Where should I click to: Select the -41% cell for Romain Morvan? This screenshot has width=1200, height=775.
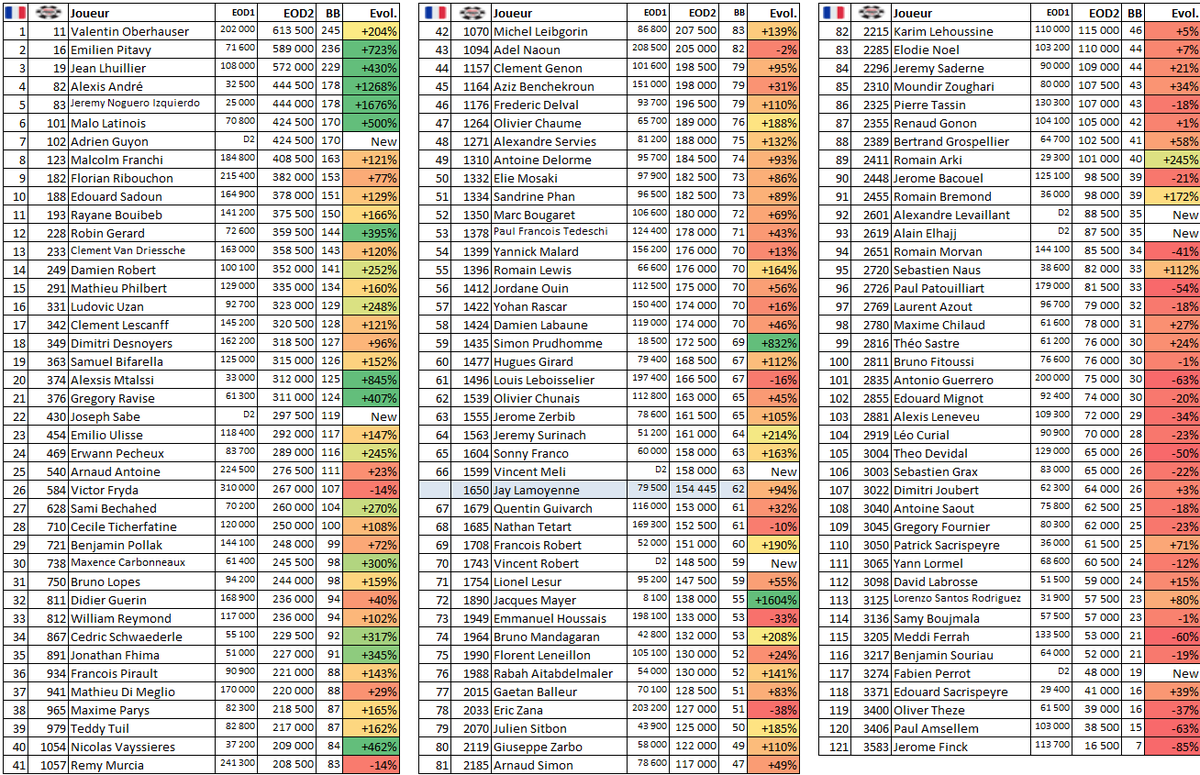[1172, 252]
